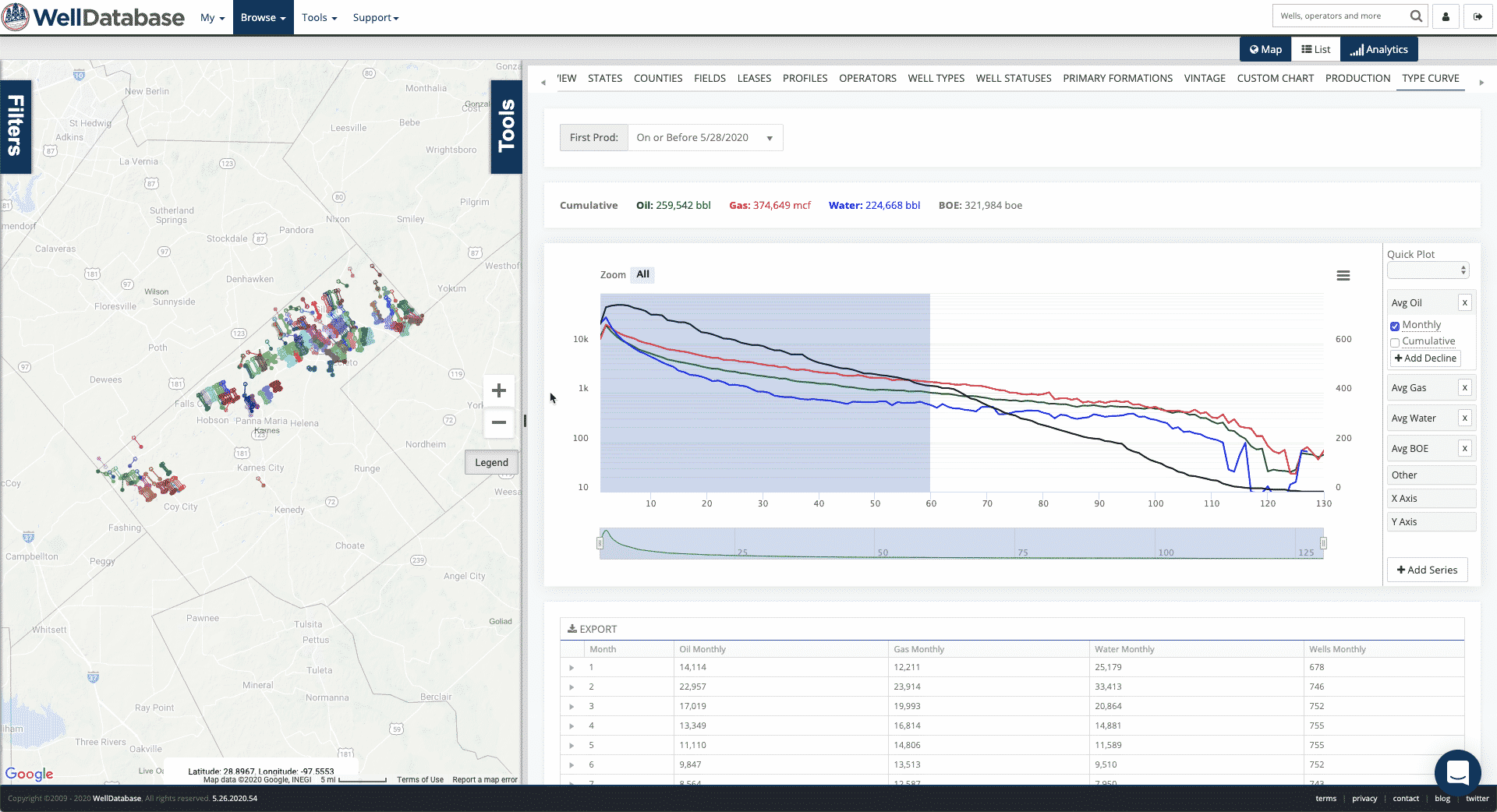
Task: Click the Export download icon
Action: (572, 629)
